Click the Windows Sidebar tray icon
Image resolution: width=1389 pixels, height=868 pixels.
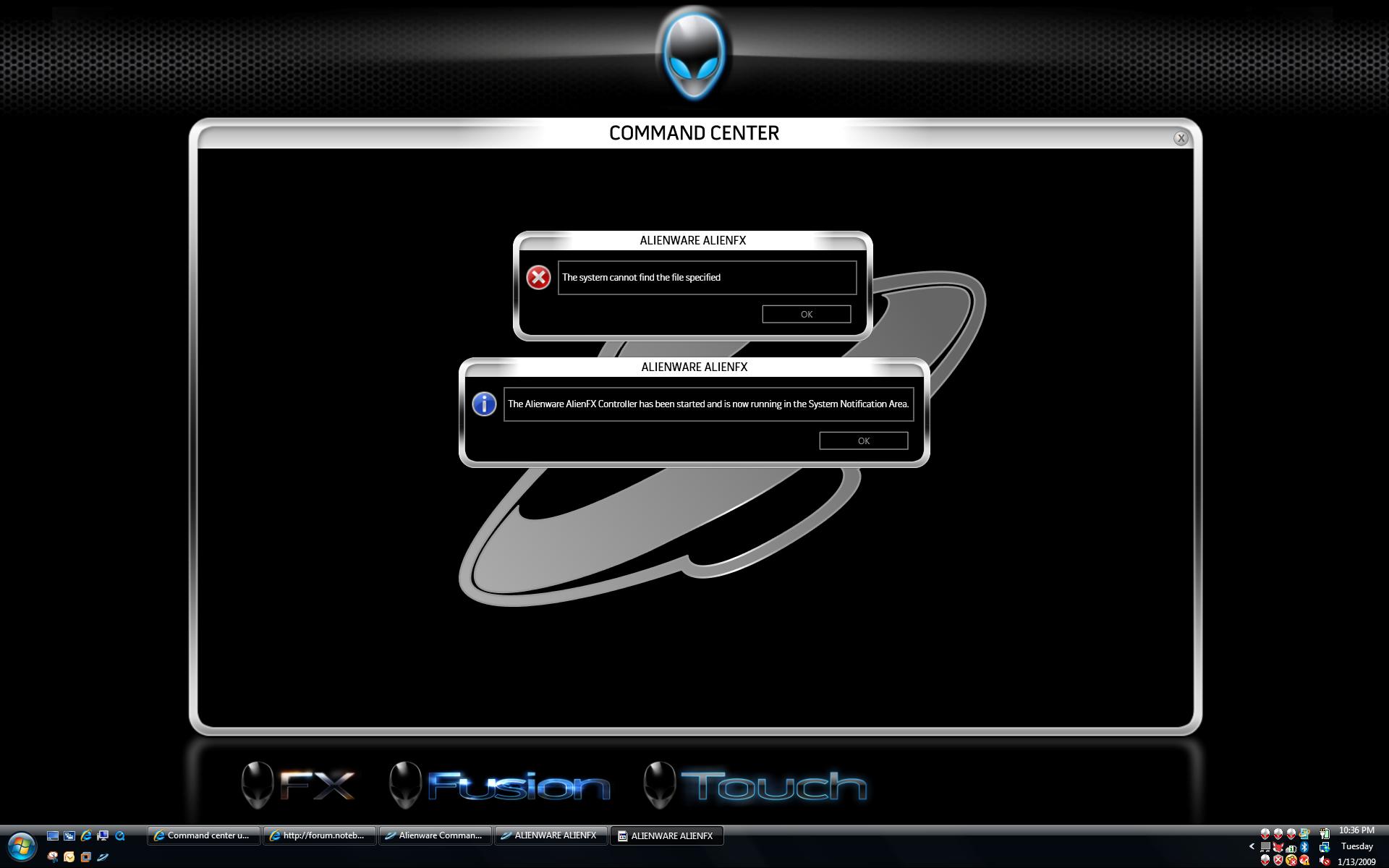point(1304,833)
